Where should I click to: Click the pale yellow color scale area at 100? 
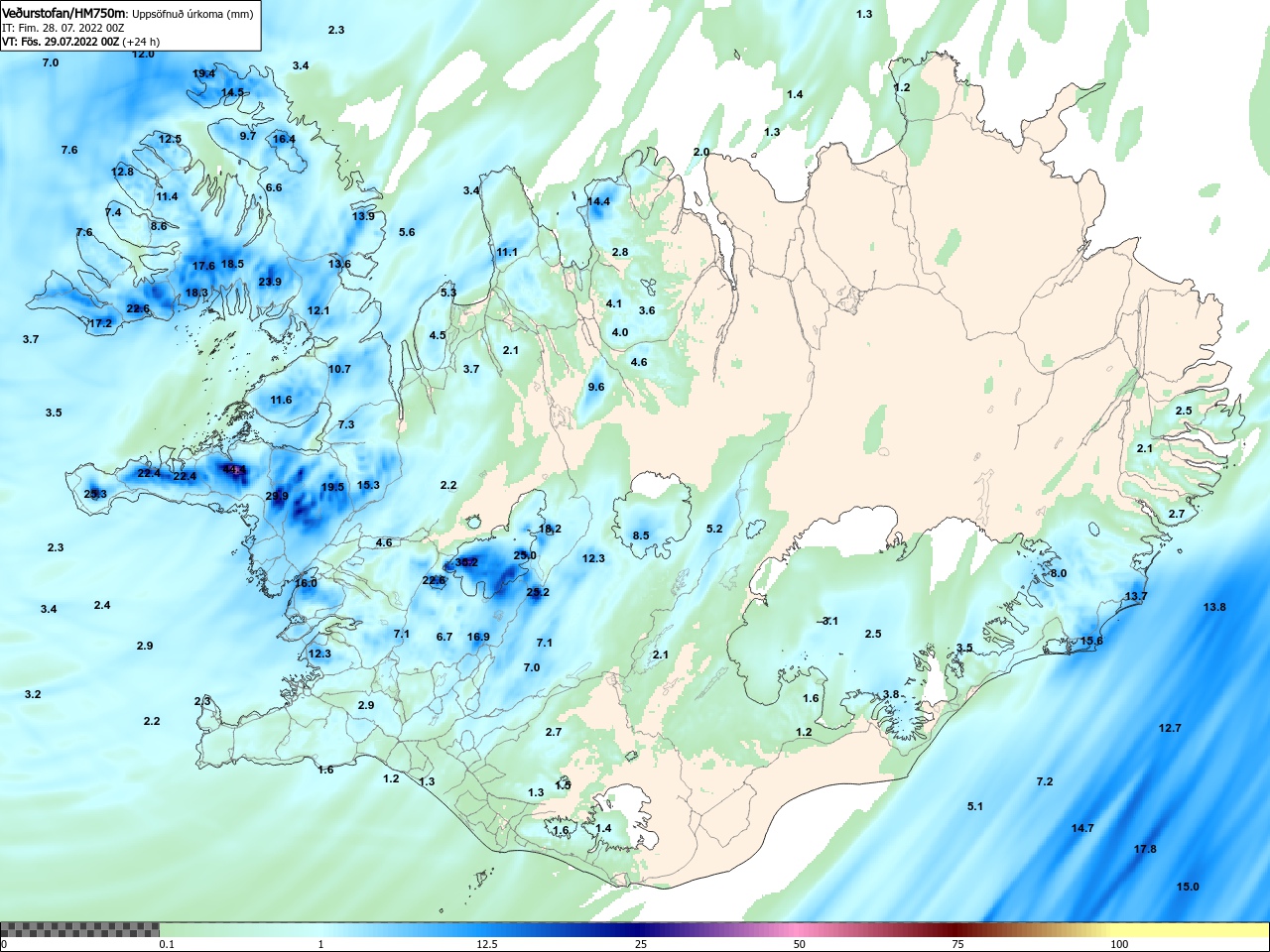click(x=1119, y=930)
